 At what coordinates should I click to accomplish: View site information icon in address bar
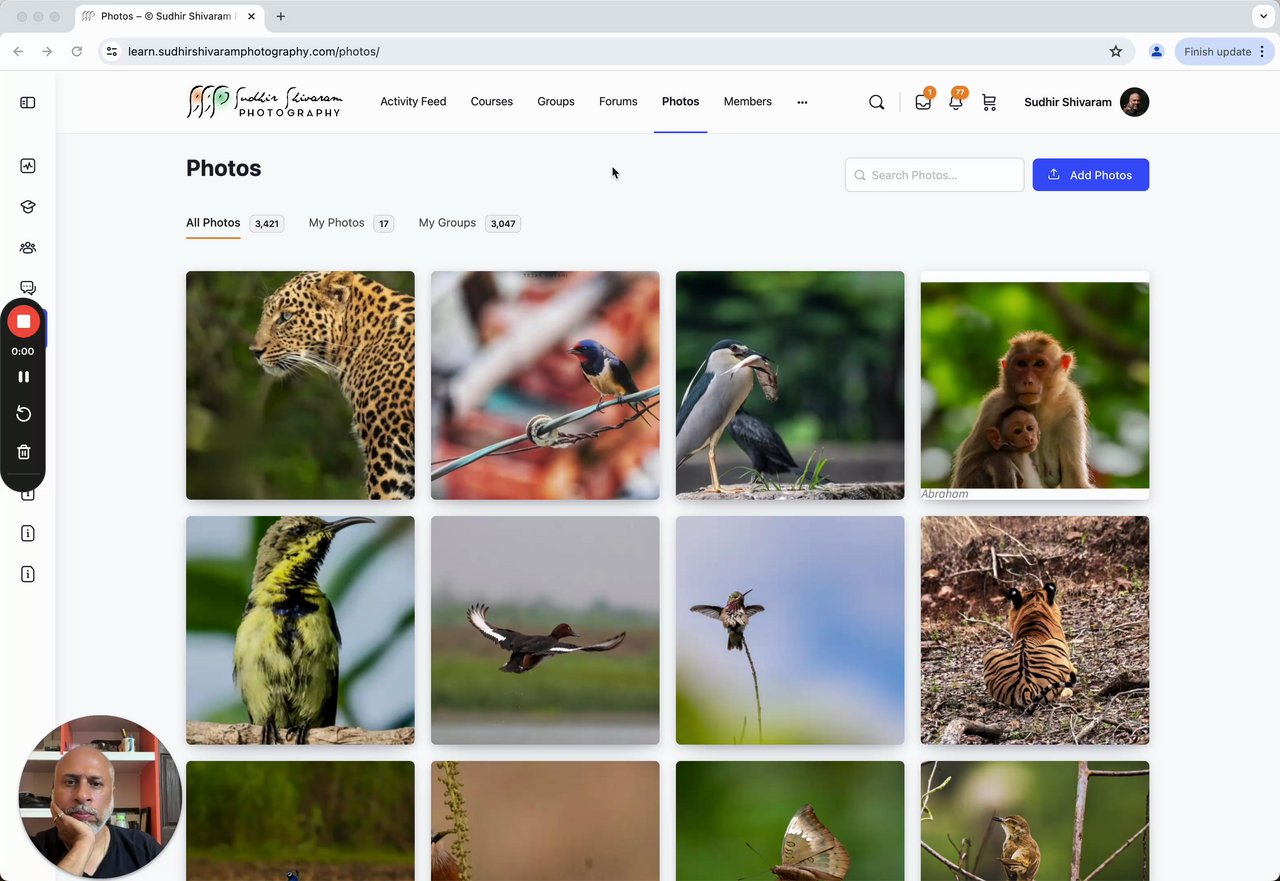(x=112, y=51)
